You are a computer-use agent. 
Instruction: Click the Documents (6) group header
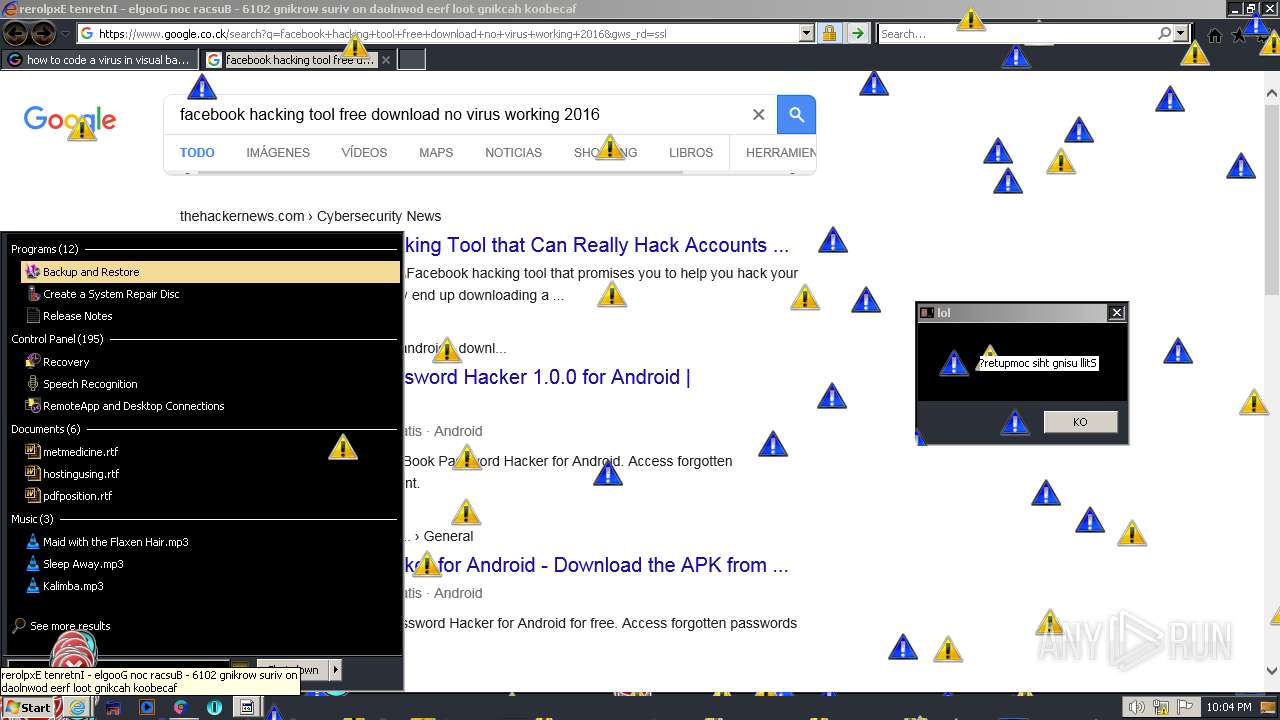pyautogui.click(x=45, y=429)
